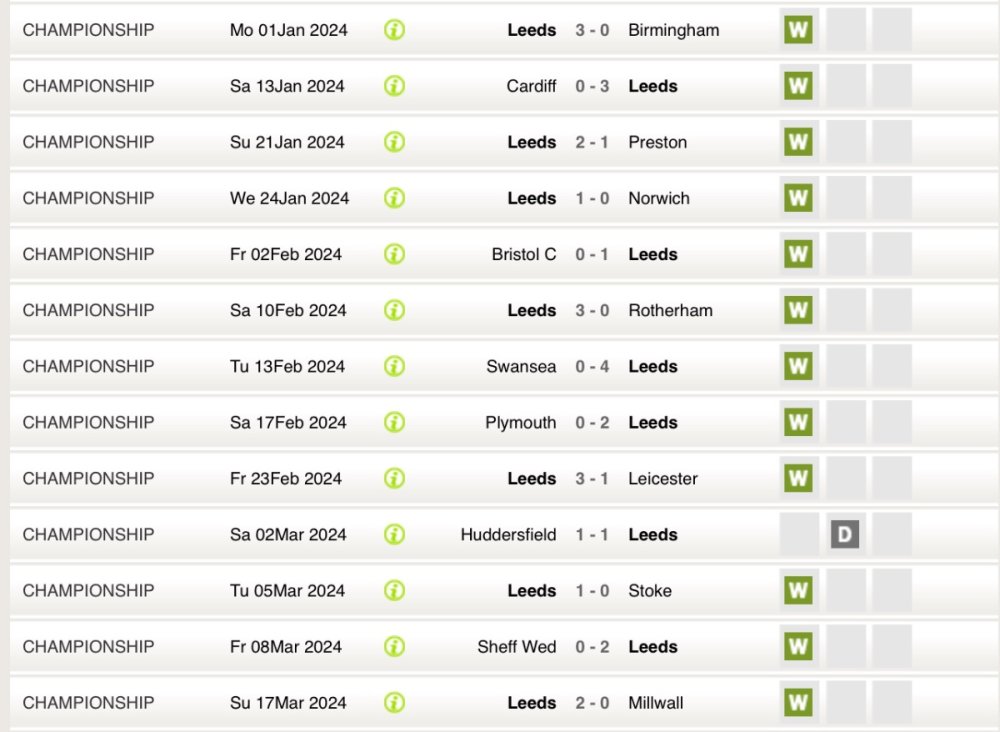Viewport: 1000px width, 732px height.
Task: Click the grey D draw badge for Huddersfield
Action: (844, 534)
